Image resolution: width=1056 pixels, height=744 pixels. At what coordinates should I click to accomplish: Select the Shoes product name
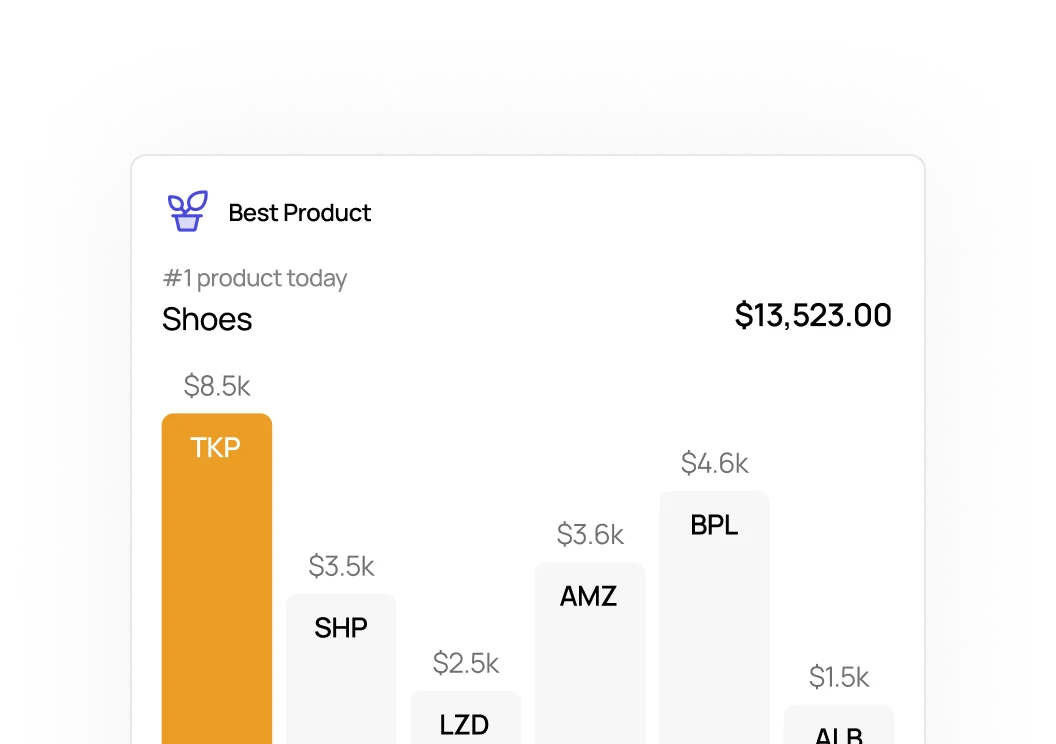tap(207, 320)
